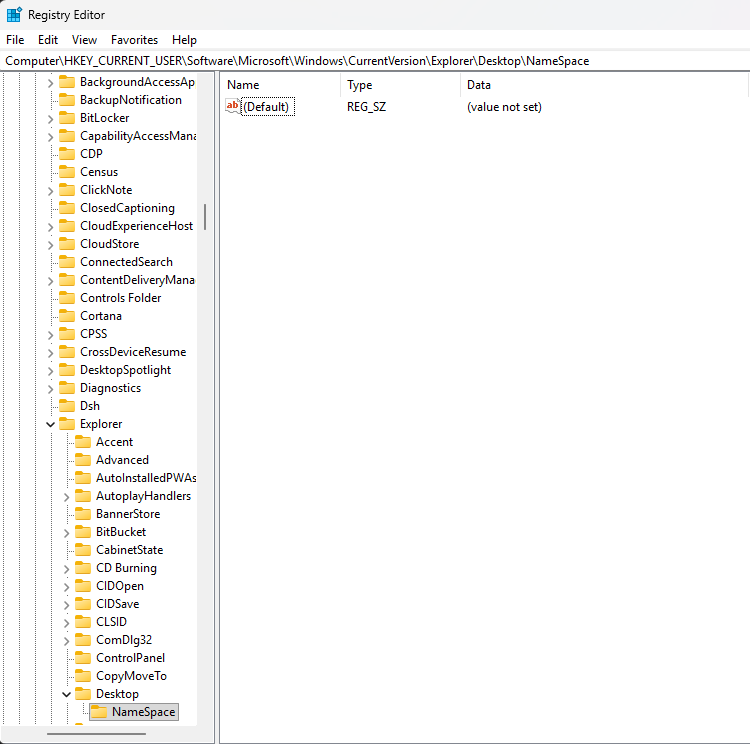Expand the DesktopSpotlight key

coord(50,371)
